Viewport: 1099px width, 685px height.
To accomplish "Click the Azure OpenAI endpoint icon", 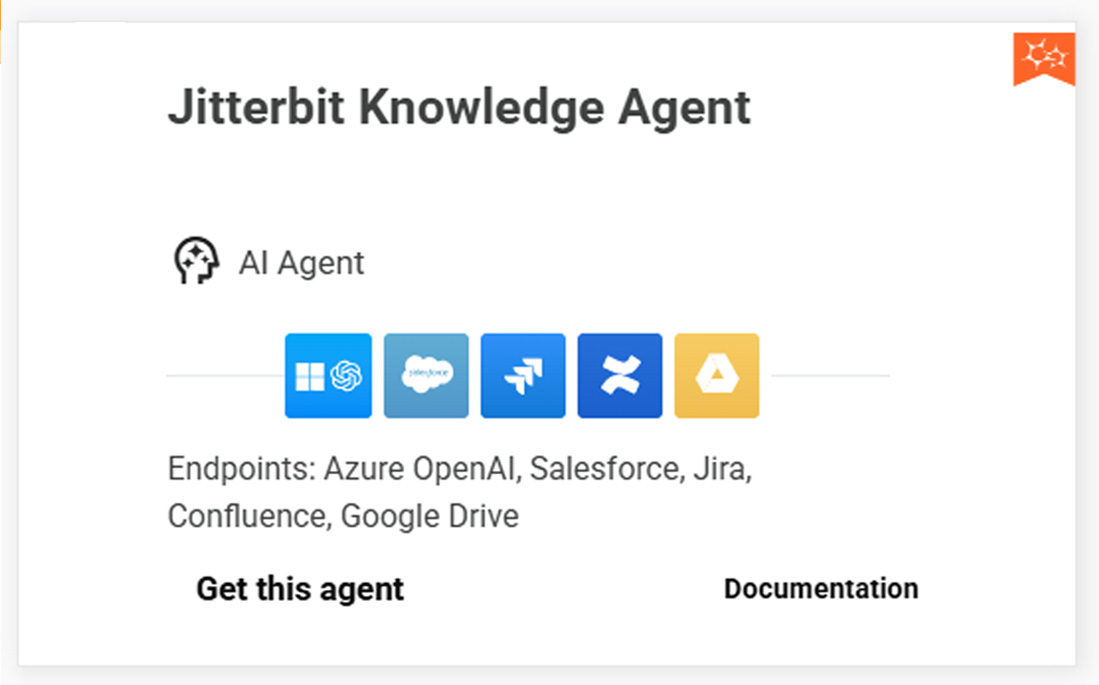I will (x=328, y=375).
